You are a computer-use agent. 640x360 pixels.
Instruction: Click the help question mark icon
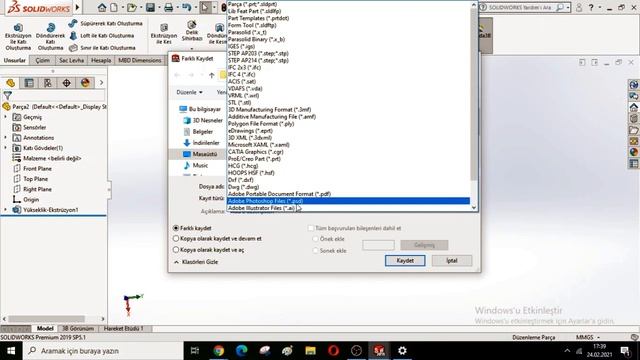click(x=591, y=7)
